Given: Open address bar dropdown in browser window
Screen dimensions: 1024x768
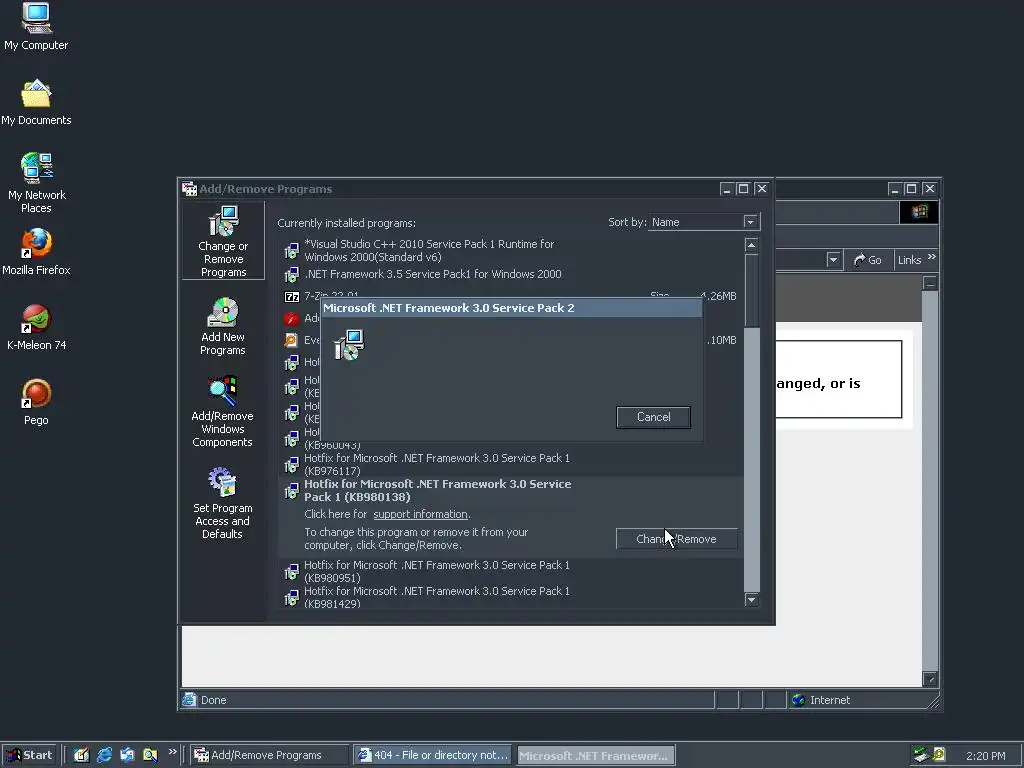Looking at the screenshot, I should (x=833, y=260).
